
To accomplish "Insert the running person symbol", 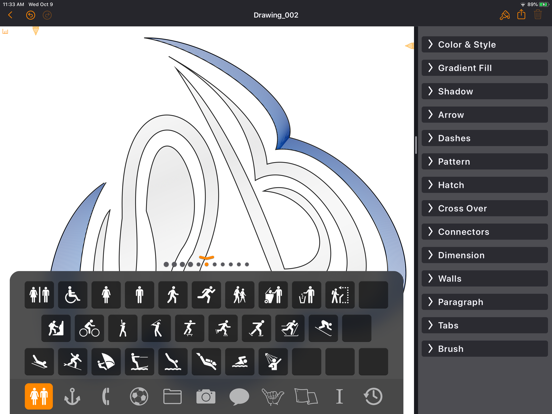I will click(x=206, y=295).
